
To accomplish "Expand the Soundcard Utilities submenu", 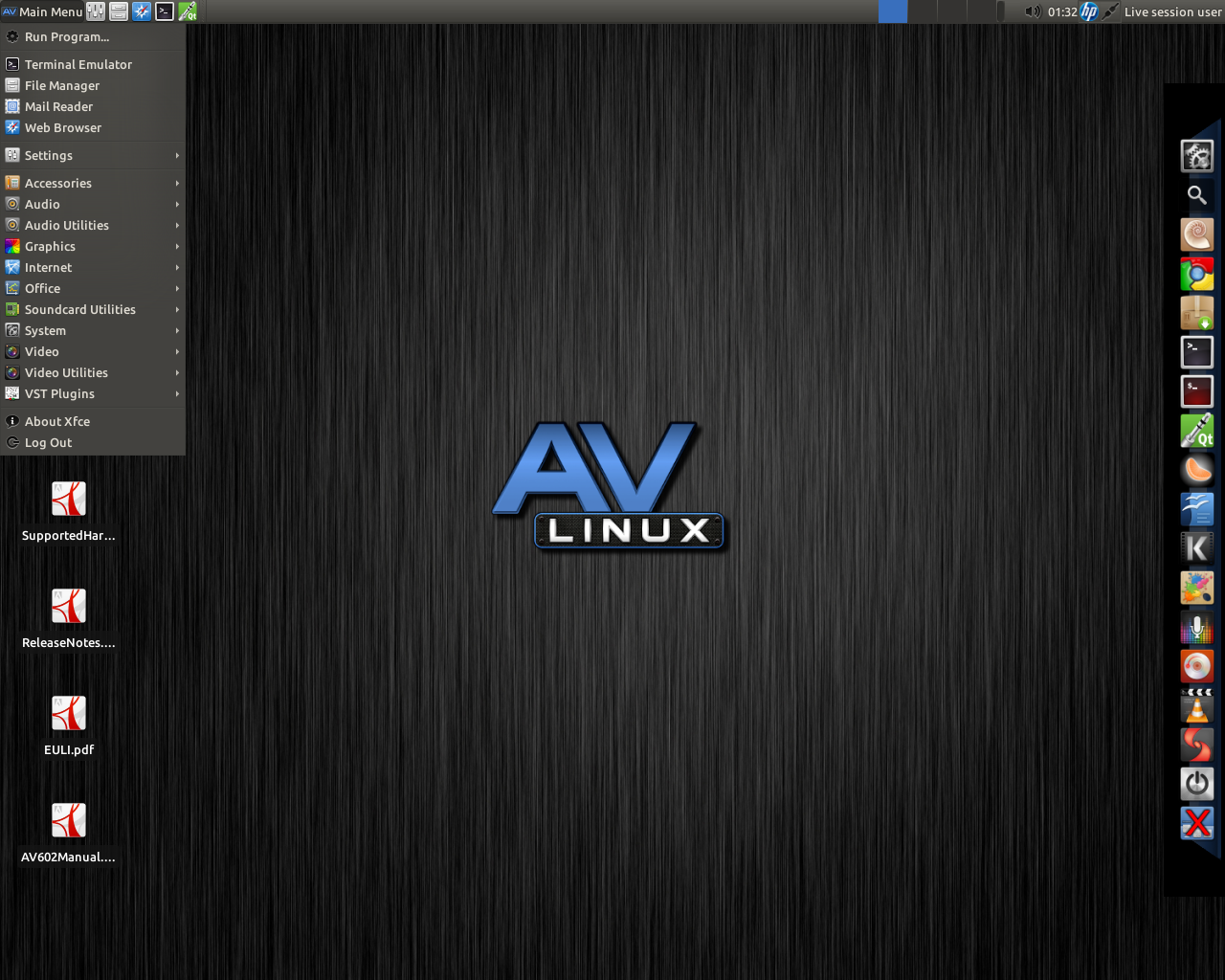I will point(93,309).
